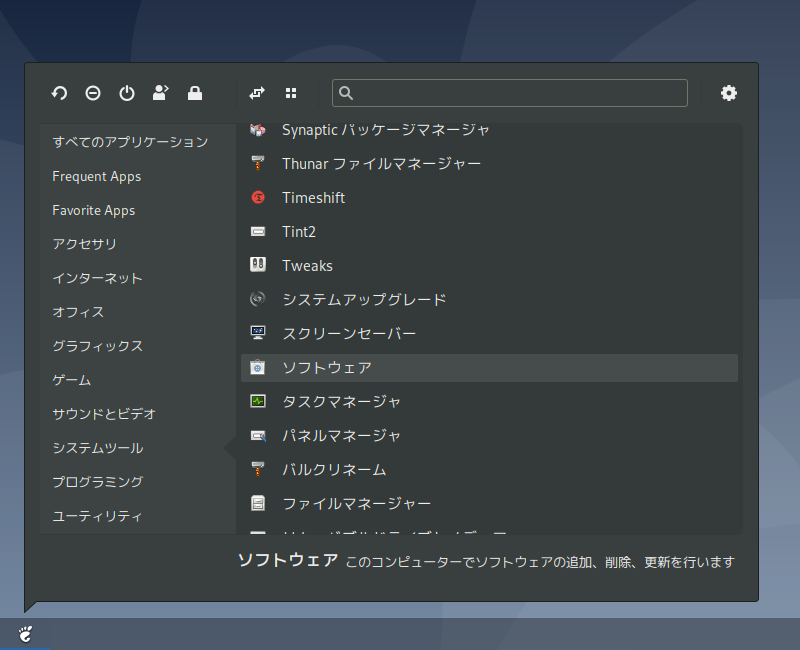Open ファイルマネージャー by its label

[356, 504]
